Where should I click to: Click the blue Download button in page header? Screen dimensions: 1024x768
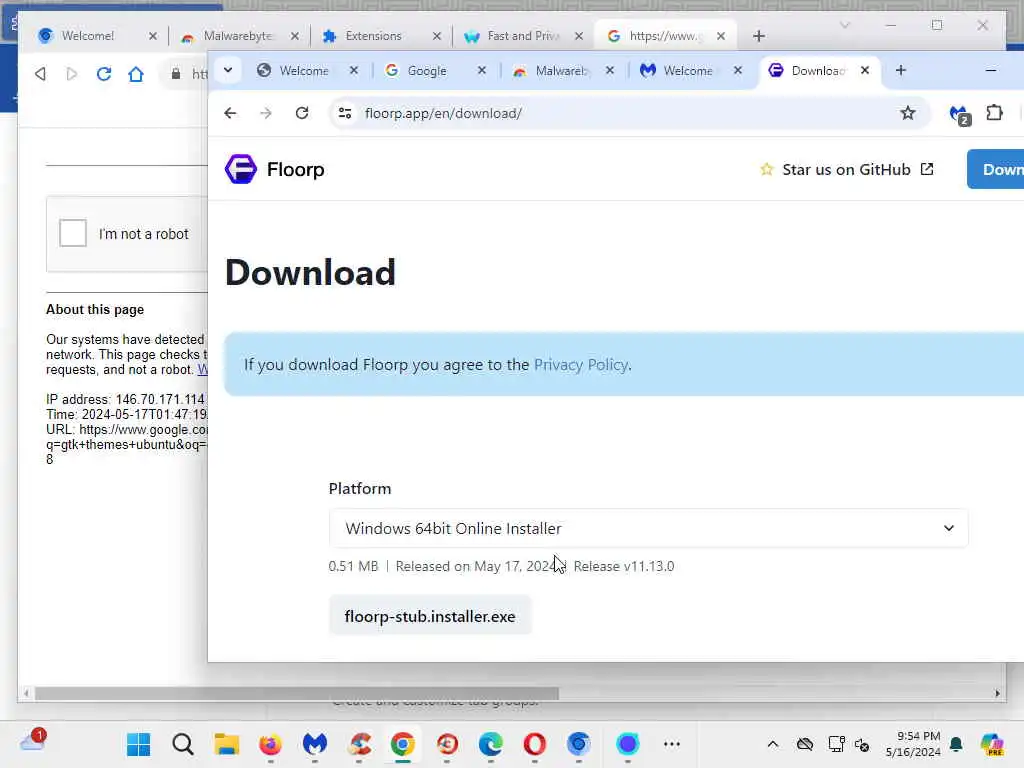coord(995,169)
